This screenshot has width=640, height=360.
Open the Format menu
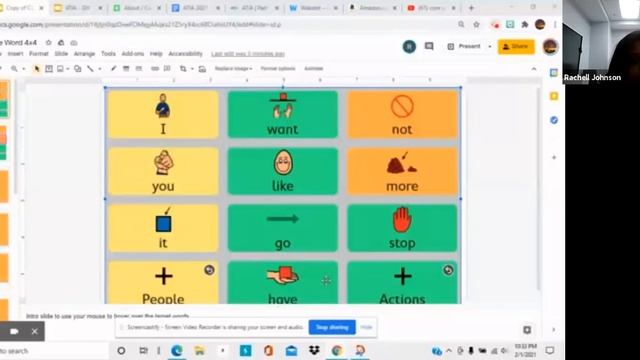(x=39, y=54)
